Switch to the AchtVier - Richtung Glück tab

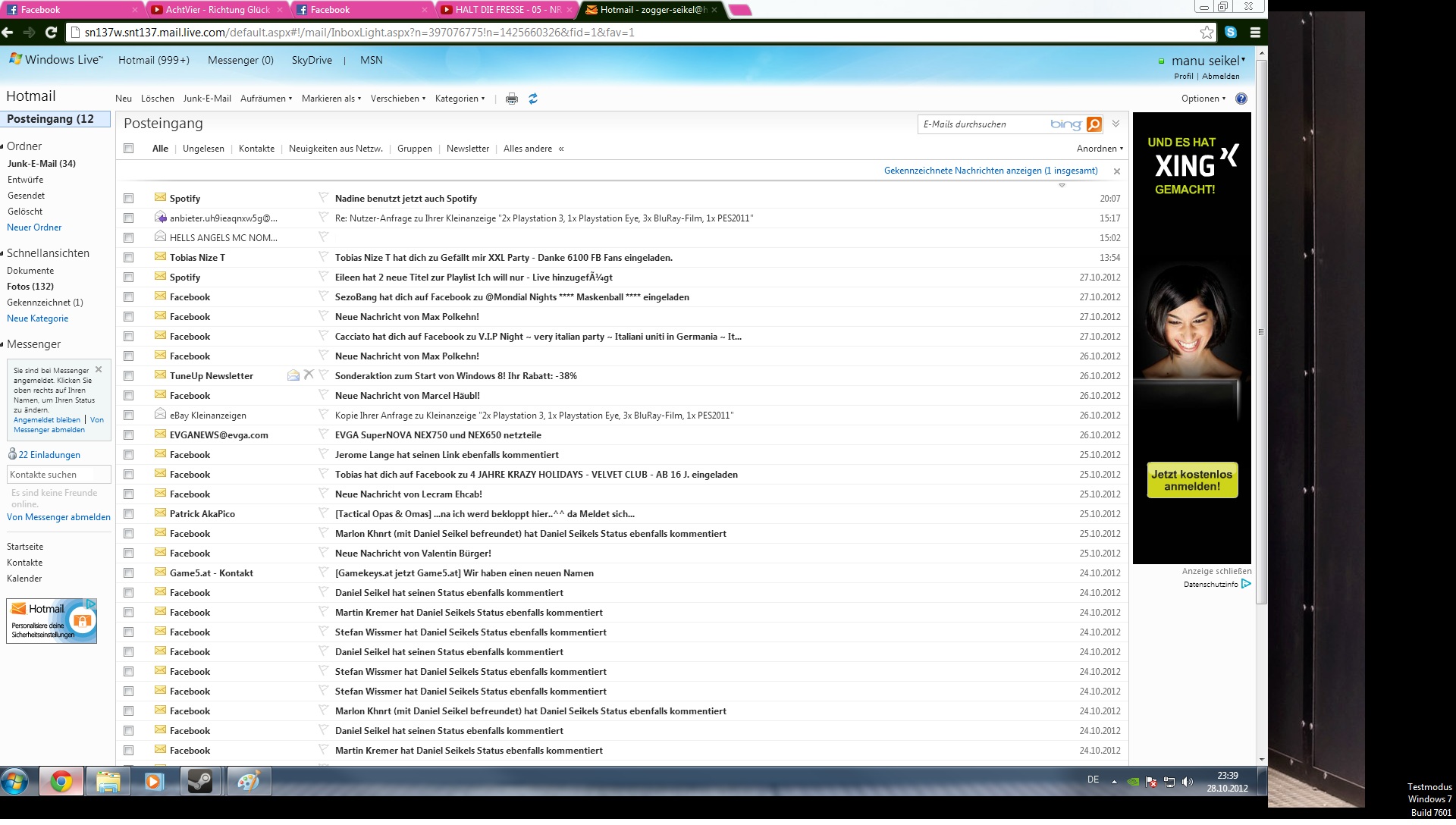(x=218, y=10)
